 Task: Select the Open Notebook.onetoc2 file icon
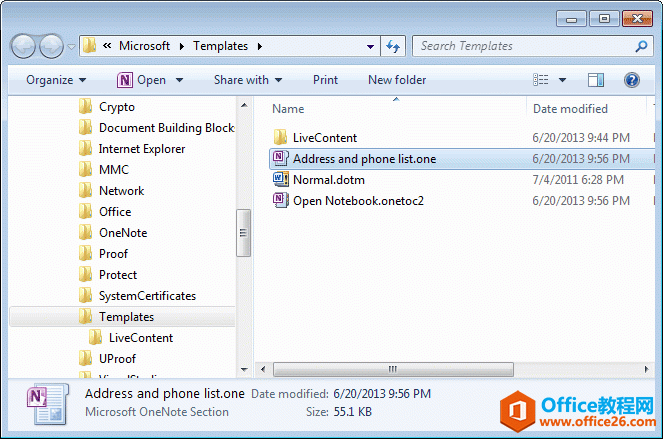pyautogui.click(x=281, y=201)
